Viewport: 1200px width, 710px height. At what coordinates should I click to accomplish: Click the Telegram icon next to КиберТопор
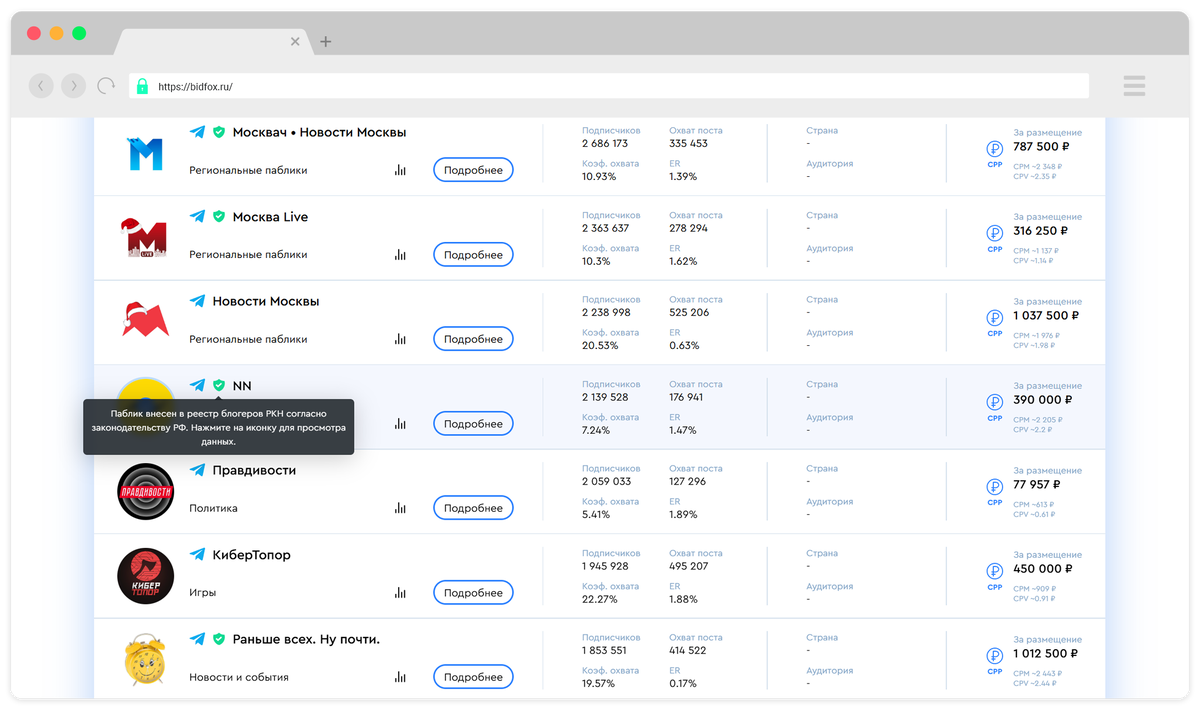tap(197, 555)
